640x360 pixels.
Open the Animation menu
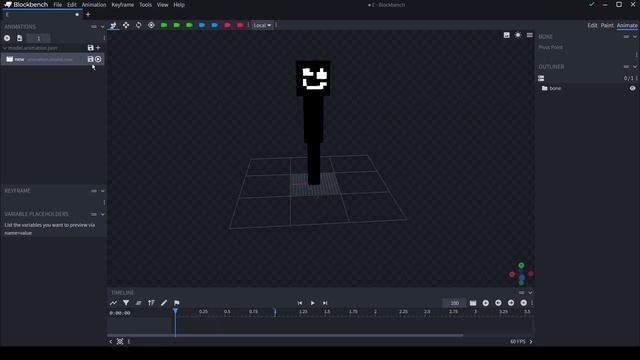(94, 5)
